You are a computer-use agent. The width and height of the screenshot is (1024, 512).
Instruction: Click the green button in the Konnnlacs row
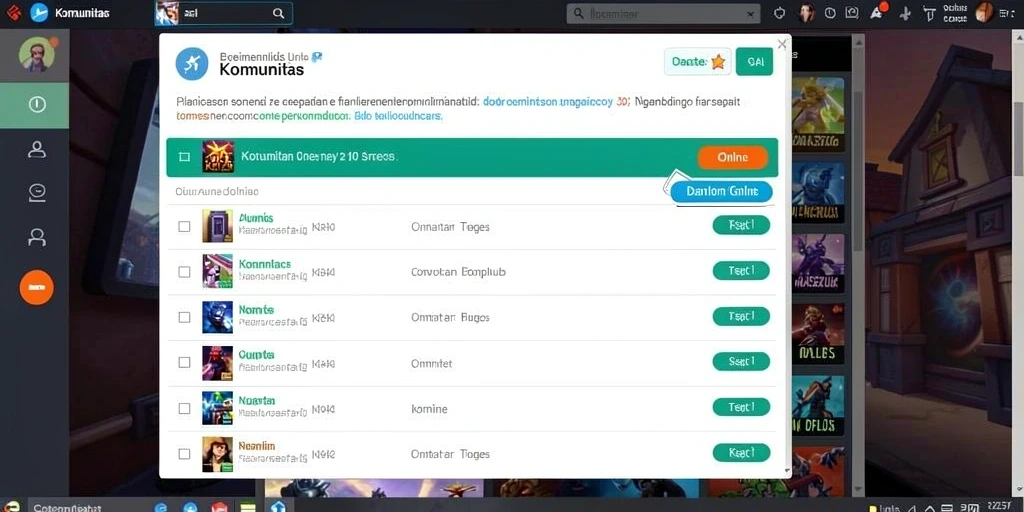(x=741, y=270)
